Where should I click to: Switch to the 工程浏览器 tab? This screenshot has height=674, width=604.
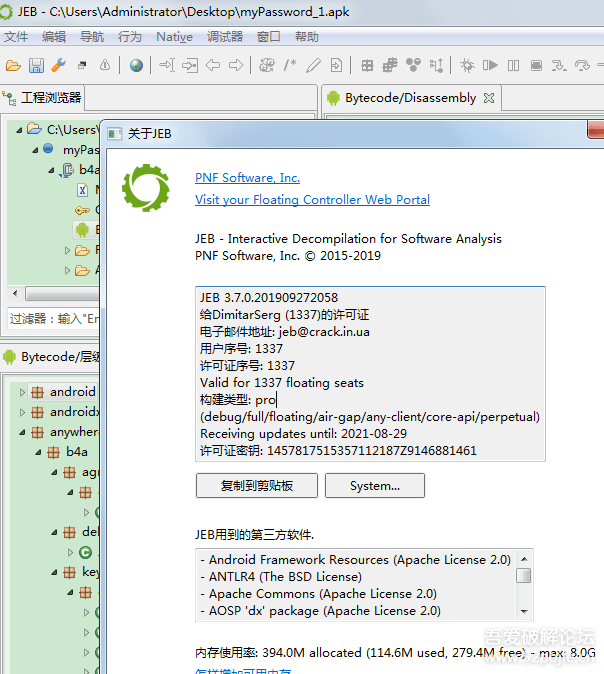[x=42, y=98]
